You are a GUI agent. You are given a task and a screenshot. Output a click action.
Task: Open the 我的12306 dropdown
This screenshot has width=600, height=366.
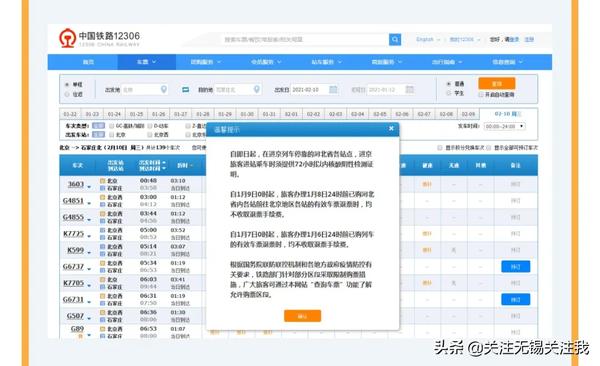click(x=464, y=39)
